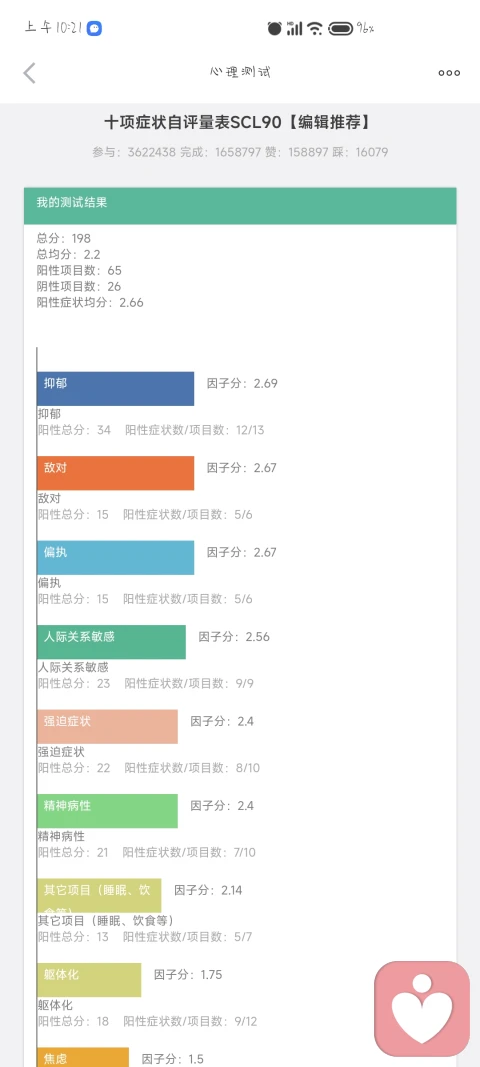
Task: Tap the Wi-Fi status icon
Action: click(315, 29)
